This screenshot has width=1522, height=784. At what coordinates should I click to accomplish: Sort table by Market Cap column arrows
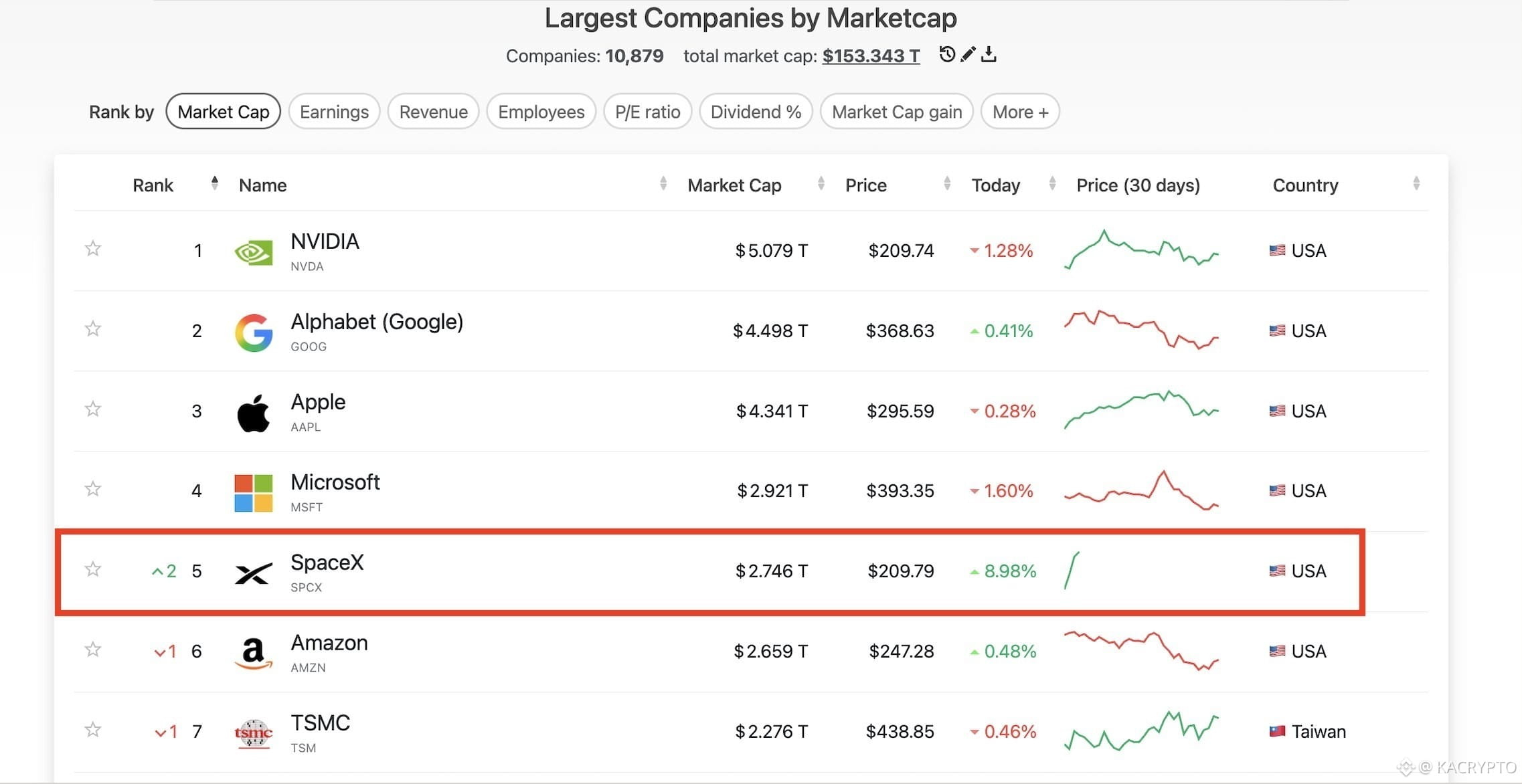(x=821, y=183)
